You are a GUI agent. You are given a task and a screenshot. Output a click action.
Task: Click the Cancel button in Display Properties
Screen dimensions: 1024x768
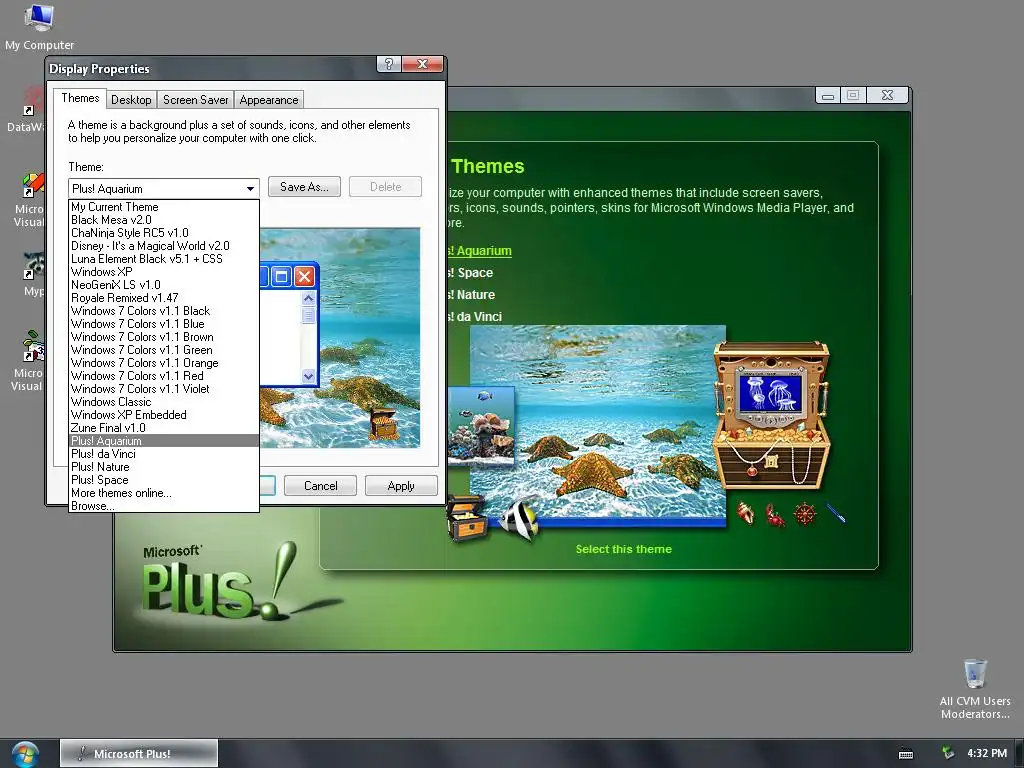[321, 486]
